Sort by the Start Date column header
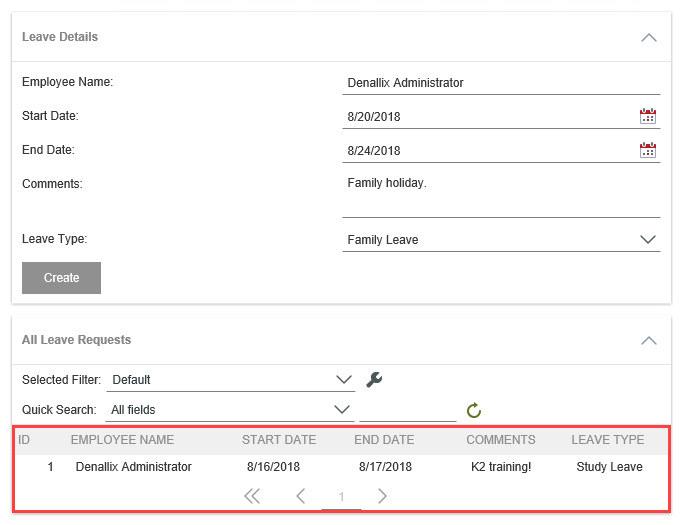The height and width of the screenshot is (525, 683). point(279,440)
